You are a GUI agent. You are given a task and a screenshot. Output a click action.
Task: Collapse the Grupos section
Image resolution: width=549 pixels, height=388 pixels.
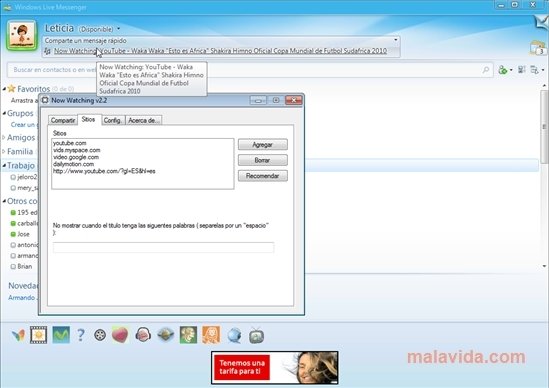coord(4,113)
